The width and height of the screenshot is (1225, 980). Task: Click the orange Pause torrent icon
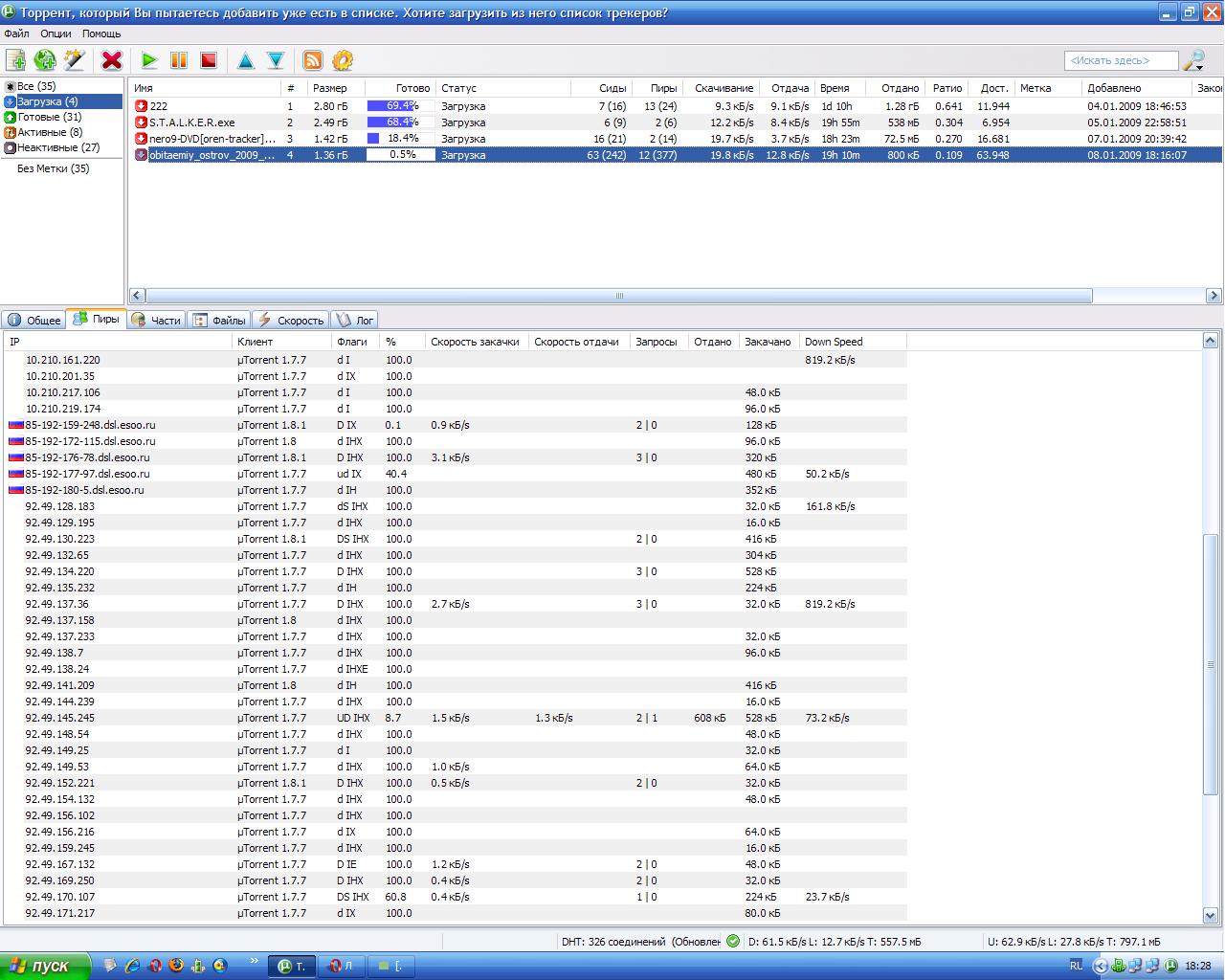179,60
